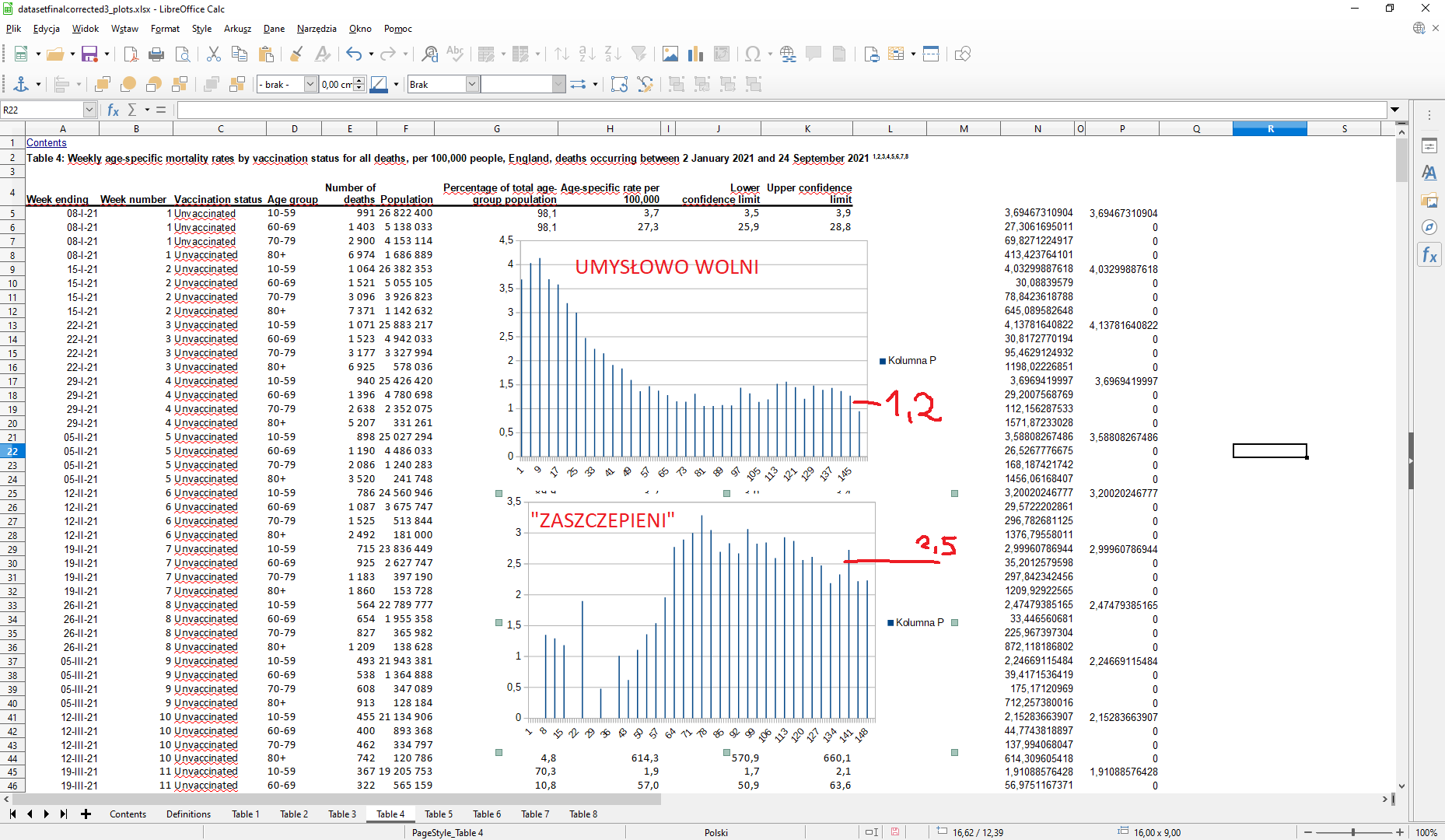Toggle the document modified save indicator
The width and height of the screenshot is (1445, 840).
[895, 832]
